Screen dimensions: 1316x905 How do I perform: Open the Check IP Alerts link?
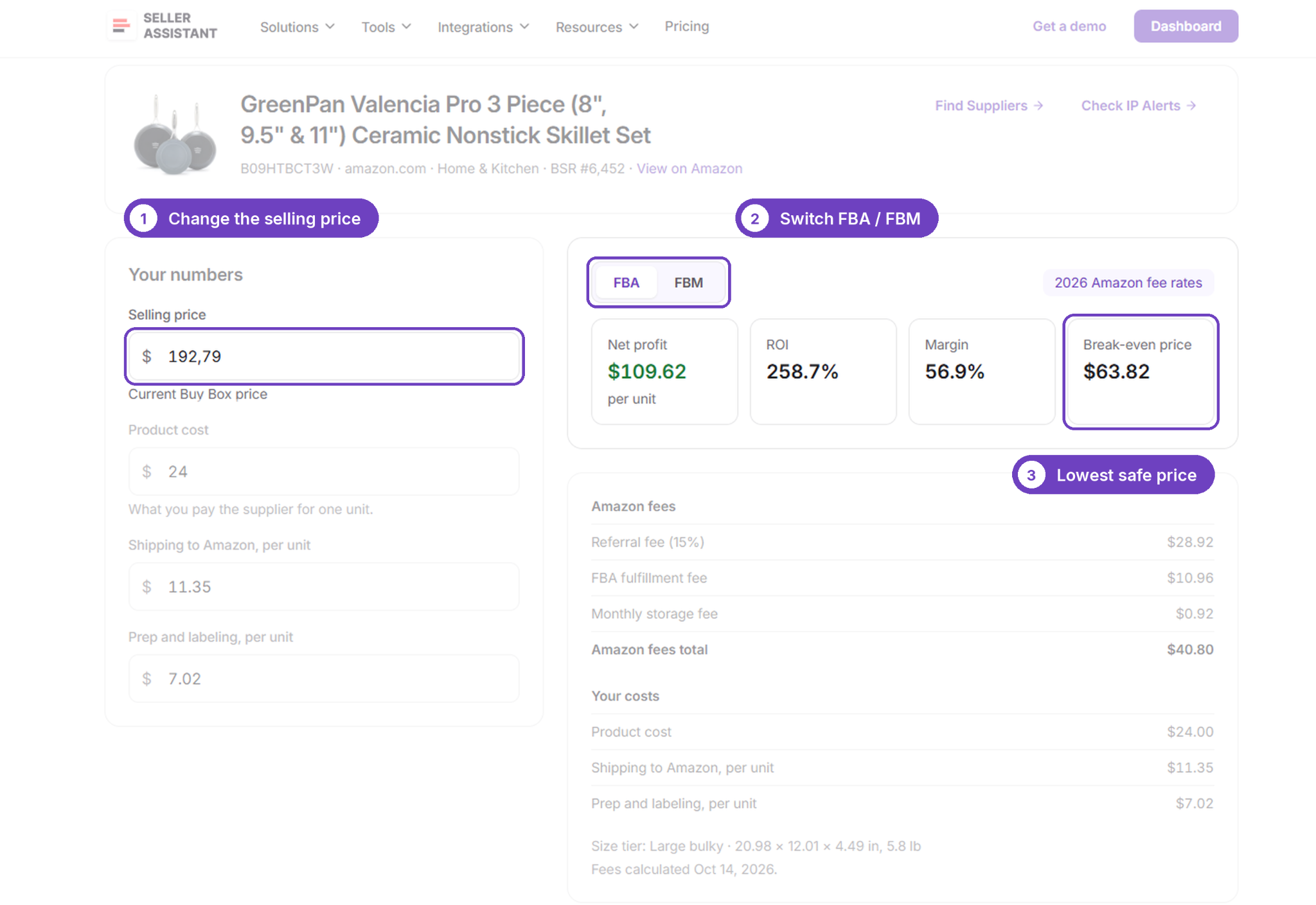[1139, 105]
